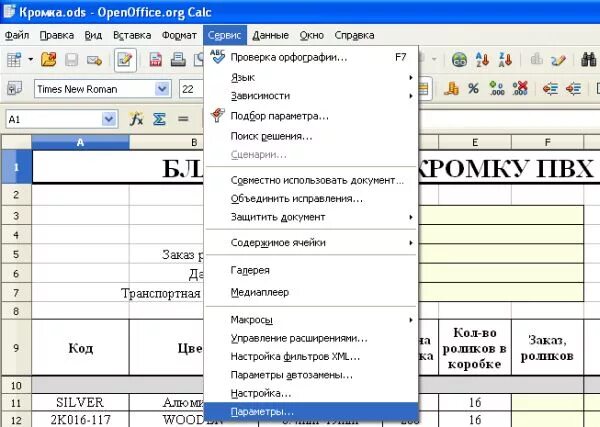Screen dimensions: 600x427
Task: Click the font size field showing 22
Action: click(191, 89)
